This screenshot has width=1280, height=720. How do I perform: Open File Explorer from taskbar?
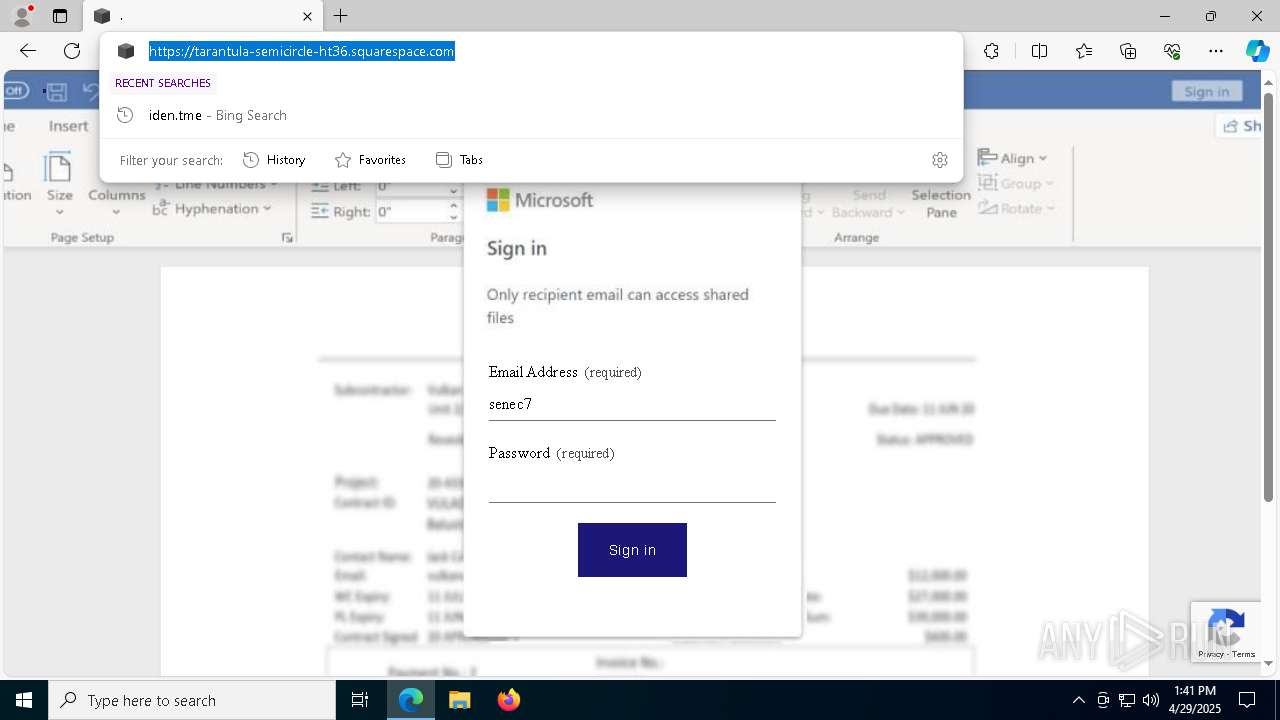459,700
